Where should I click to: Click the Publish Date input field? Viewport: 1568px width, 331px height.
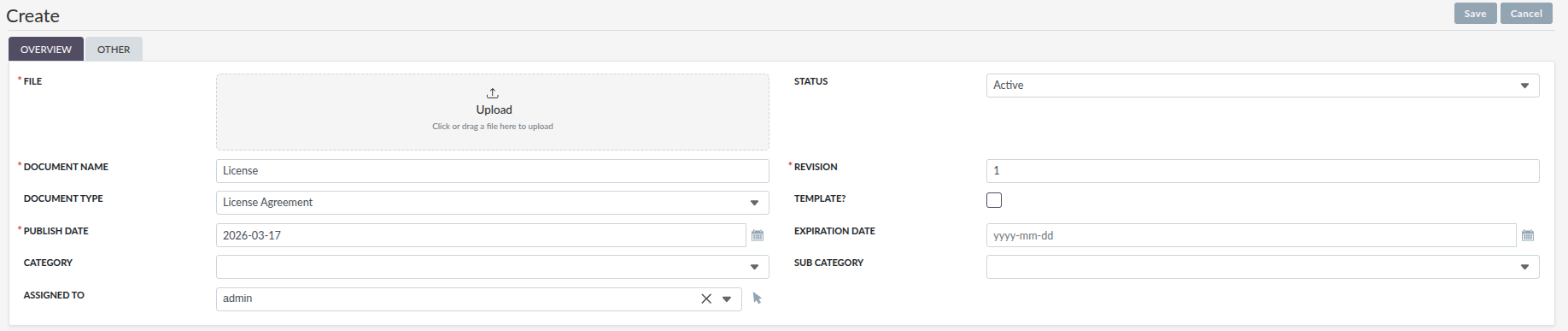coord(481,235)
